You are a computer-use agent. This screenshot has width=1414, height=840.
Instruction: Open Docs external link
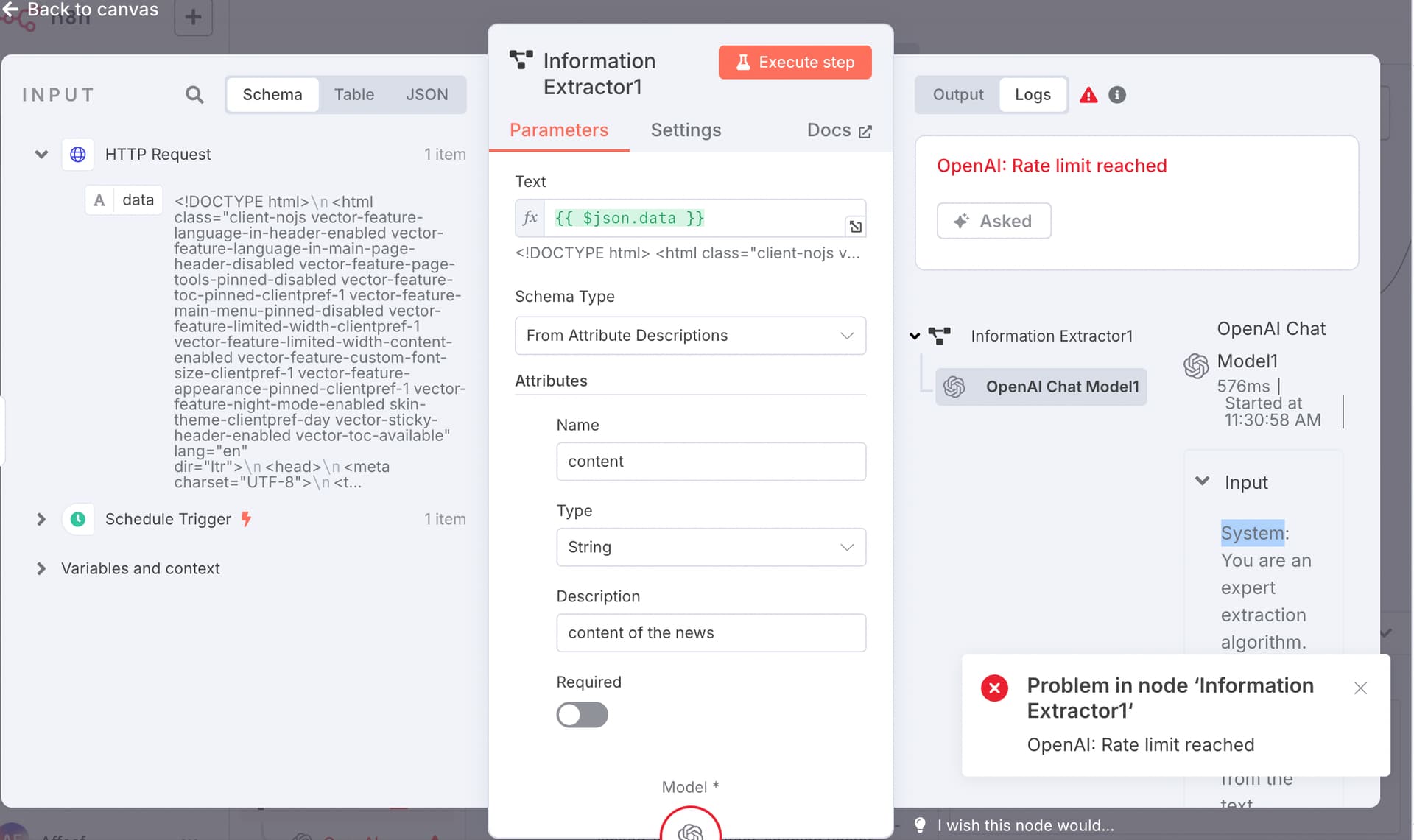pyautogui.click(x=840, y=130)
